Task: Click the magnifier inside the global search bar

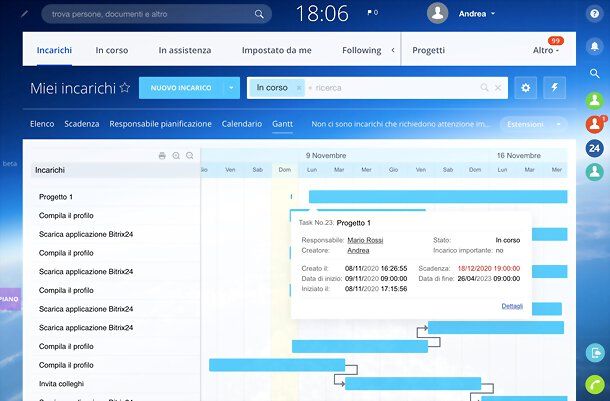Action: coord(259,14)
